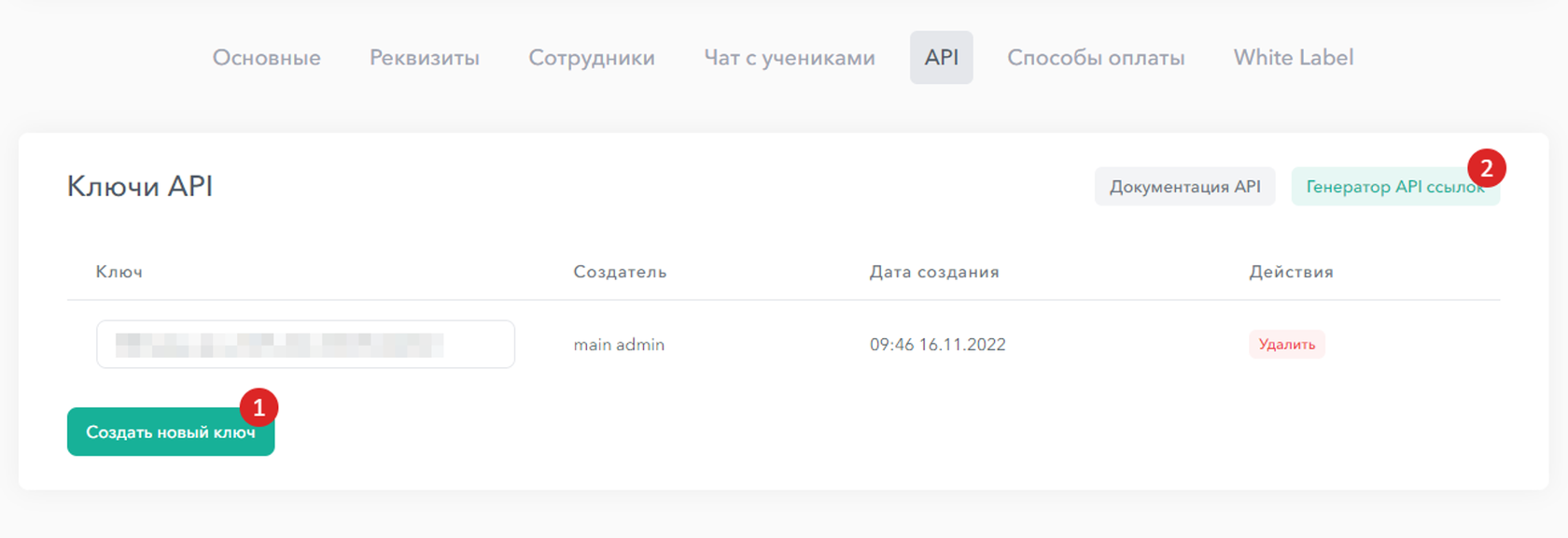Viewport: 1568px width, 538px height.
Task: Select the API tab
Action: 942,58
